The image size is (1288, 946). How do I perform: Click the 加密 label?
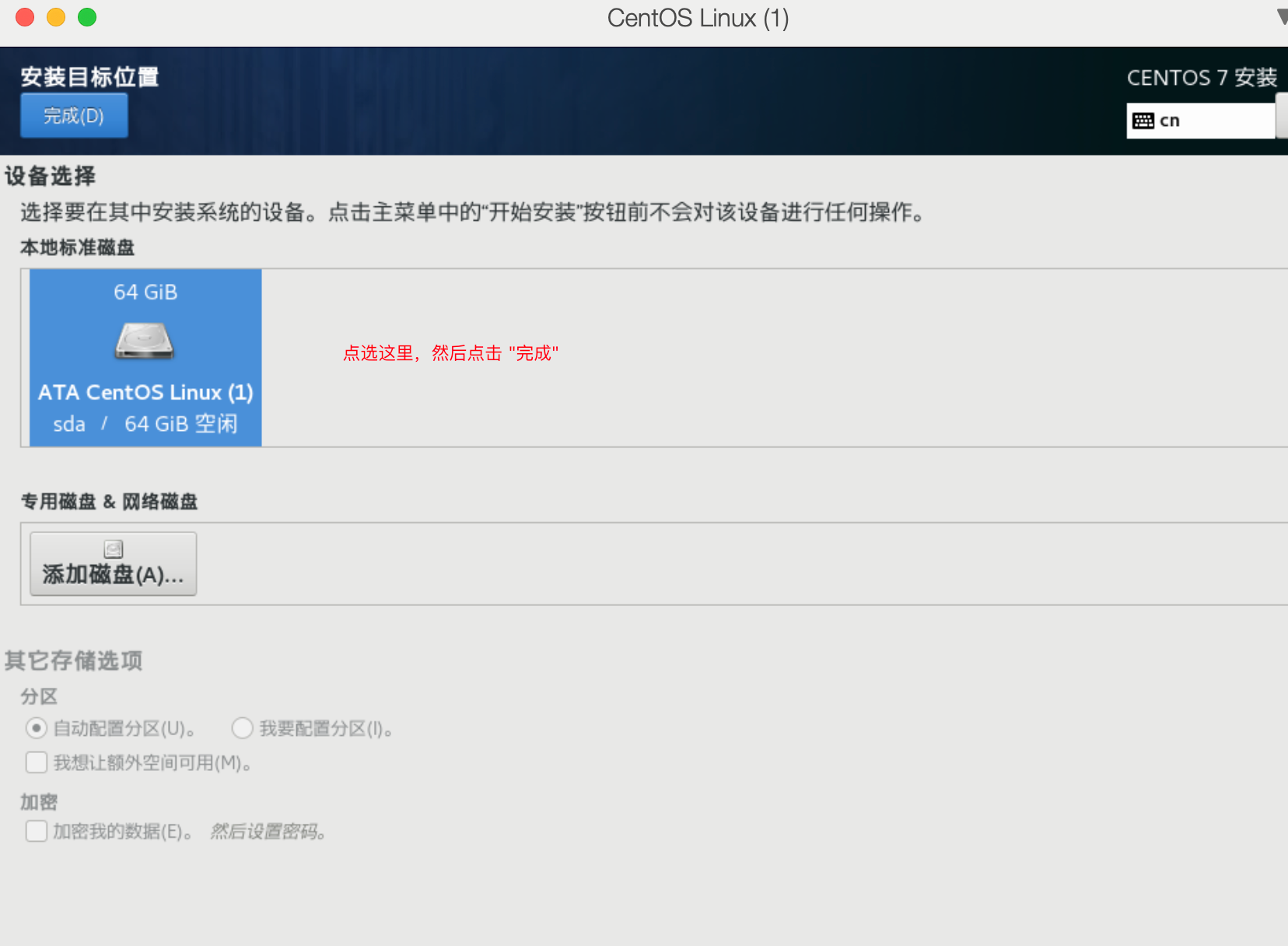click(39, 802)
